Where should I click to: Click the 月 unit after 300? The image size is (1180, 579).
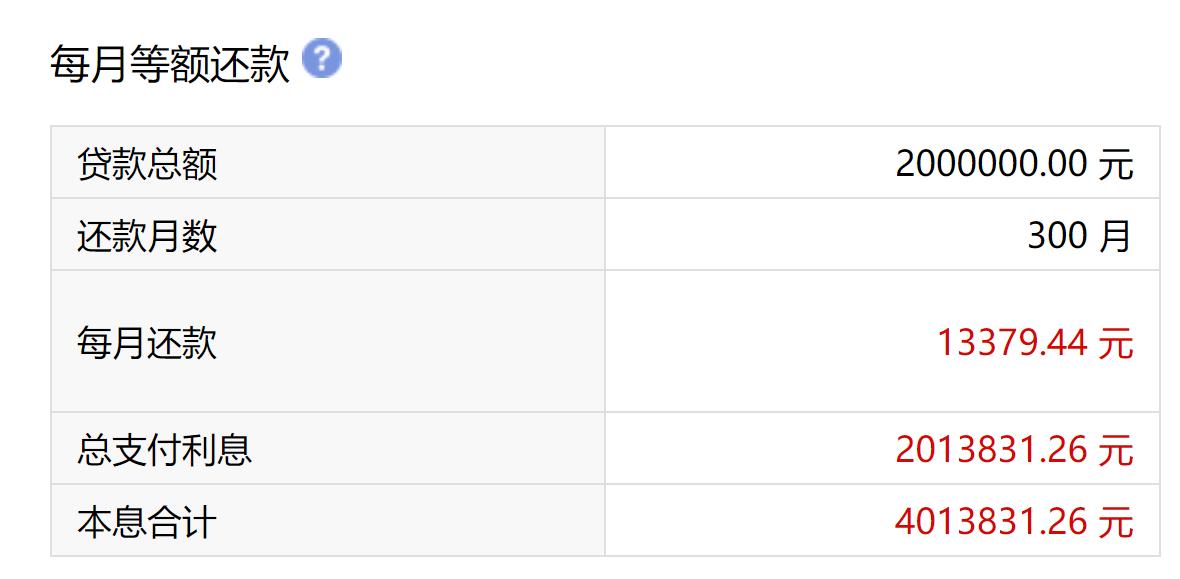point(1116,236)
